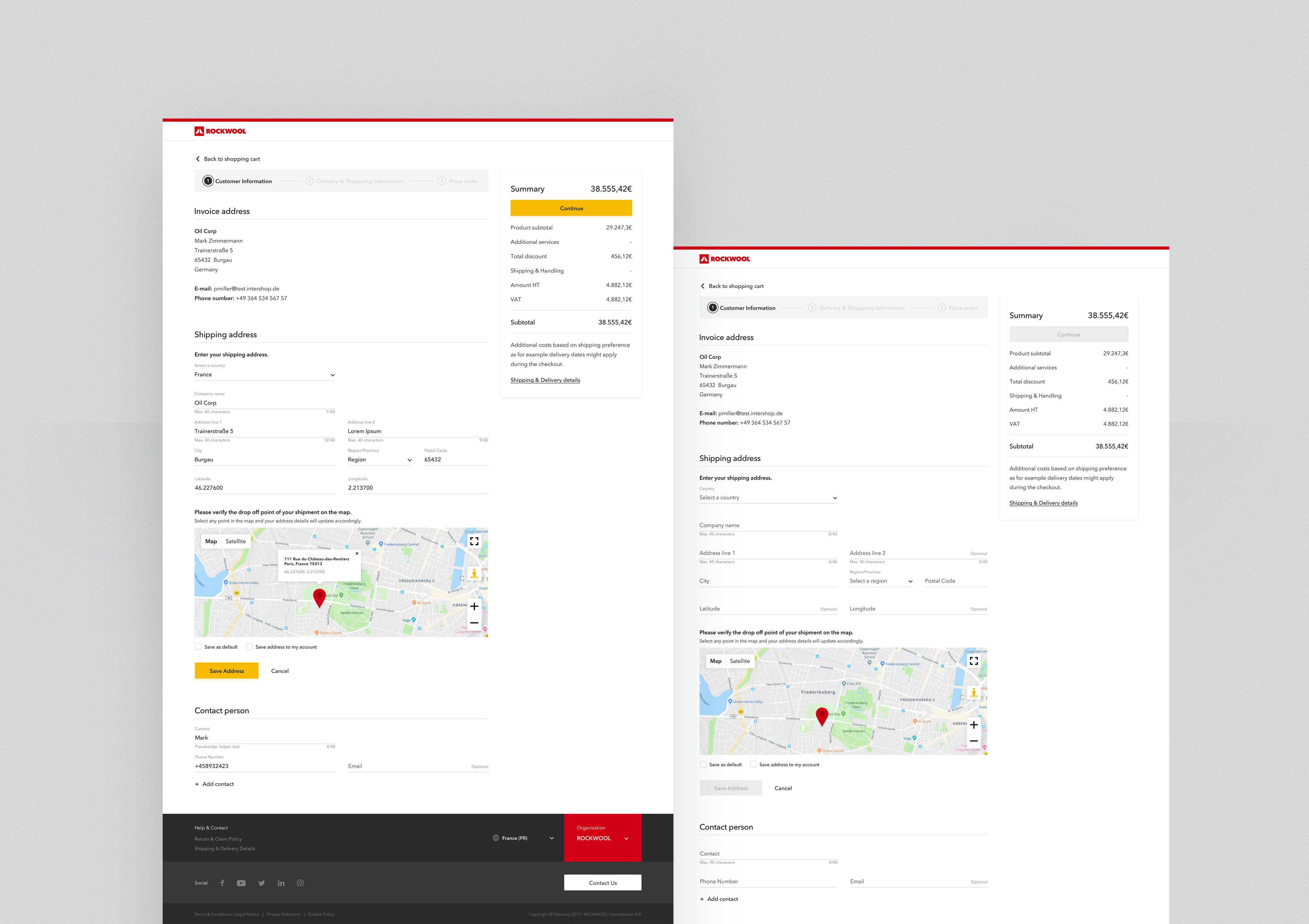Click the Instagram icon in footer
1309x924 pixels.
tap(300, 883)
